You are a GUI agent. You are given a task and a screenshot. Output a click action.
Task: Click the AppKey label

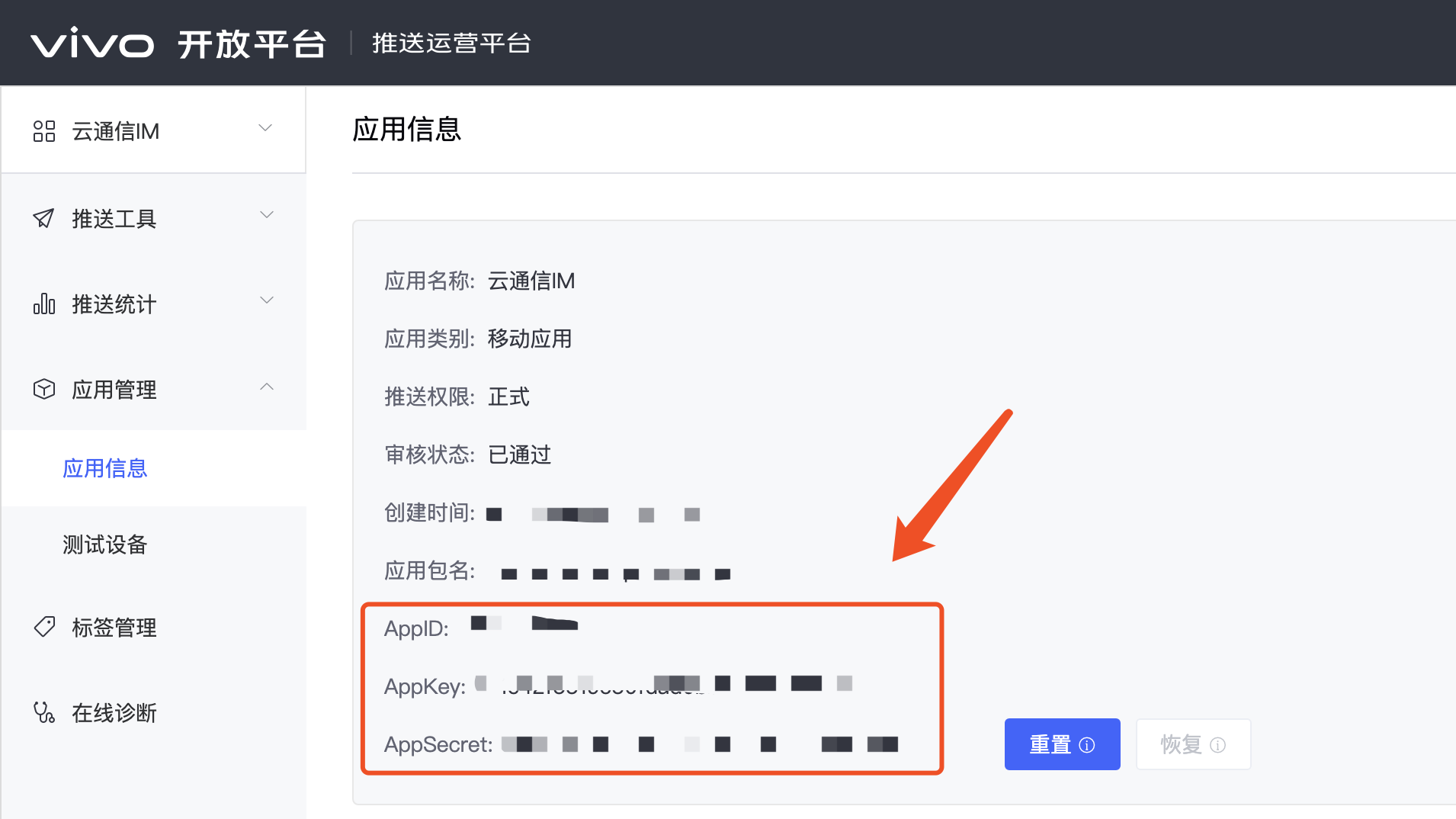pos(425,687)
